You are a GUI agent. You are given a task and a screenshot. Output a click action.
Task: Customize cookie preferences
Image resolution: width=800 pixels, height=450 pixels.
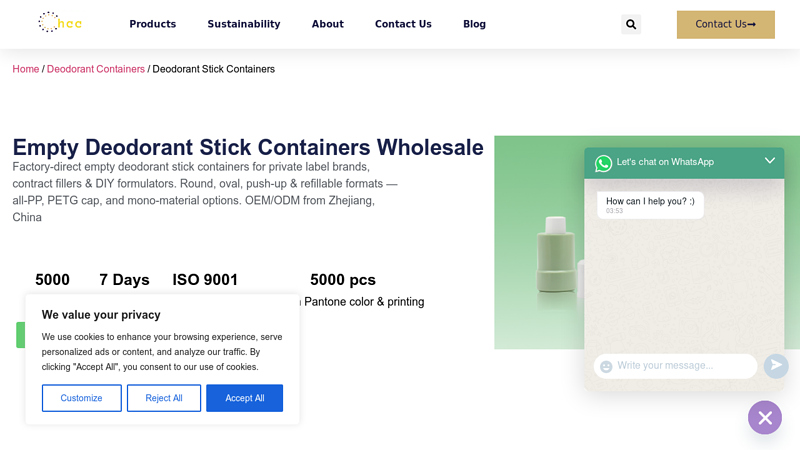[x=82, y=398]
